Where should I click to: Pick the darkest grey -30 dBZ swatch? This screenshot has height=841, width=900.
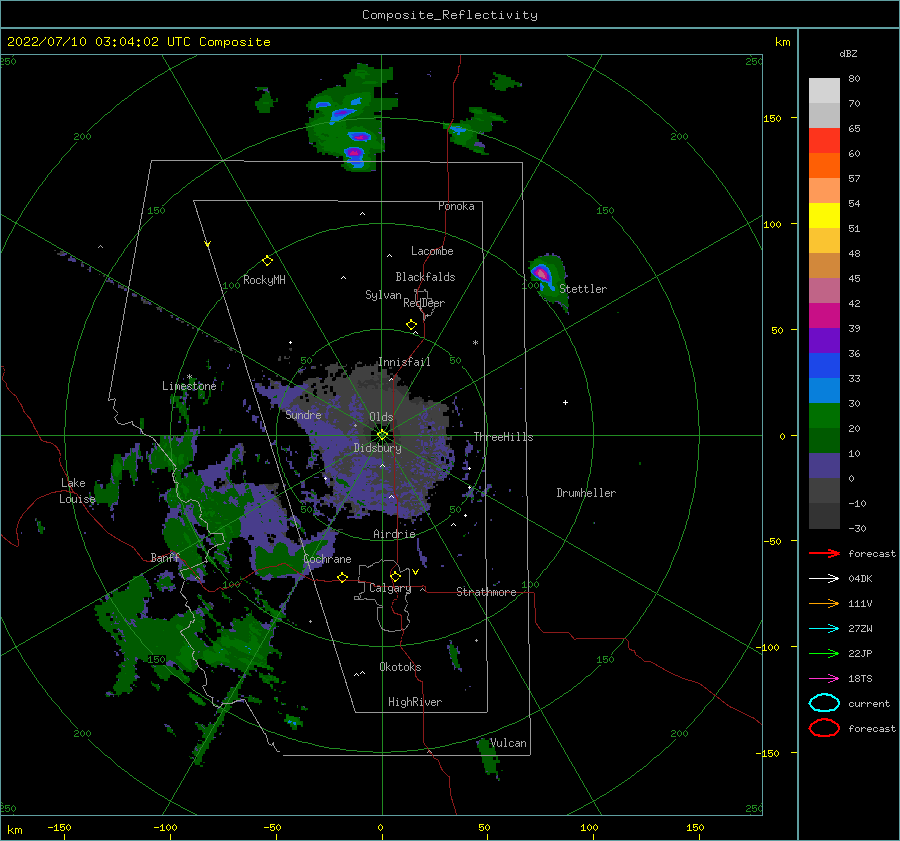pos(824,516)
